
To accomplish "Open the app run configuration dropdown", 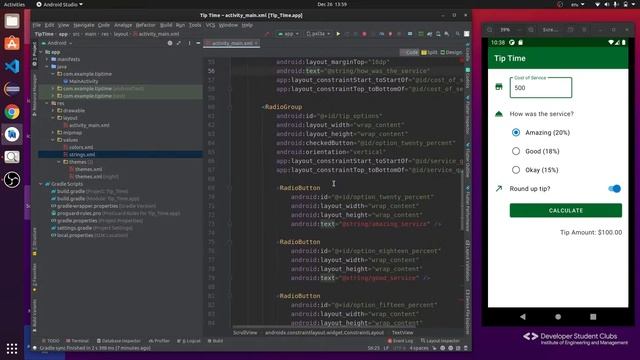I will (x=288, y=34).
